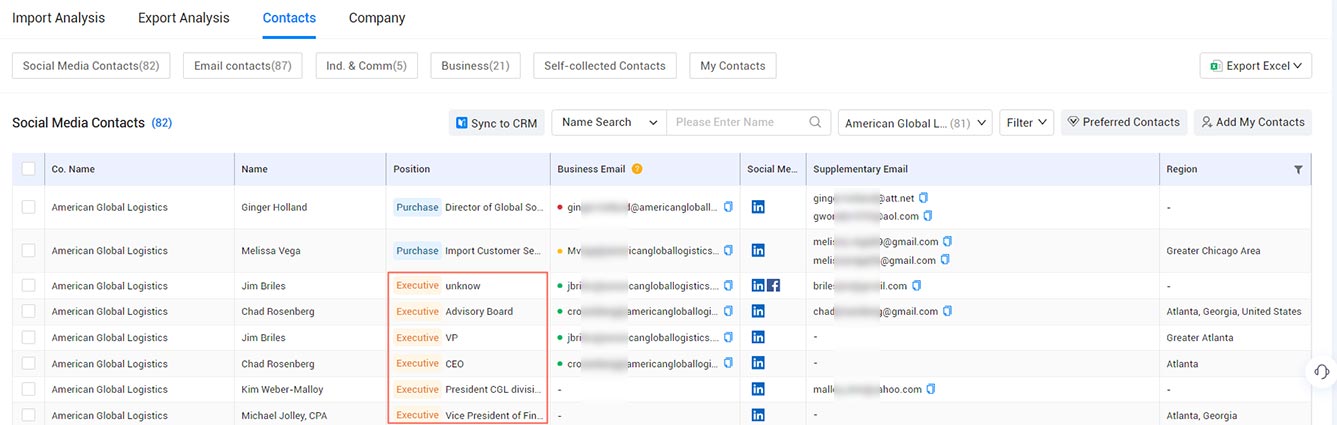Click the Region column filter icon
The height and width of the screenshot is (425, 1337).
(x=1298, y=170)
